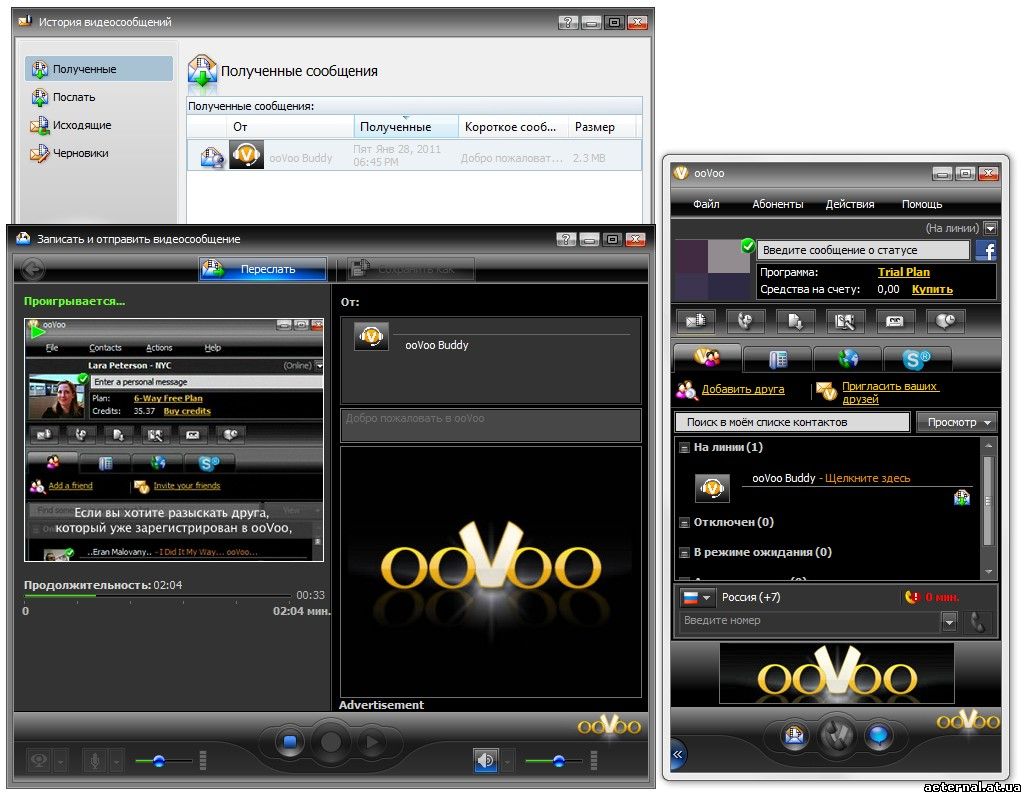This screenshot has width=1026, height=797.
Task: Click the send file icon in ooVoo toolbar
Action: point(795,321)
